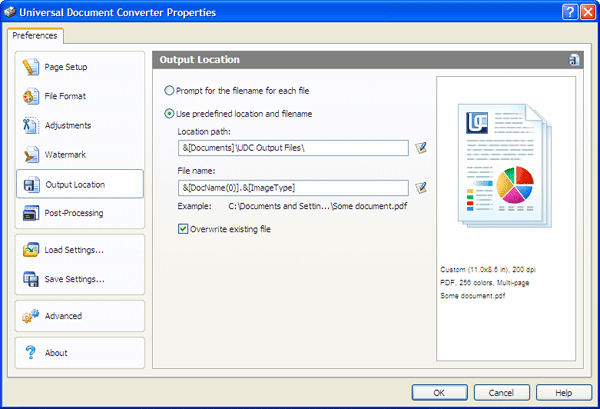
Task: Click the title bar help question button
Action: click(x=569, y=12)
